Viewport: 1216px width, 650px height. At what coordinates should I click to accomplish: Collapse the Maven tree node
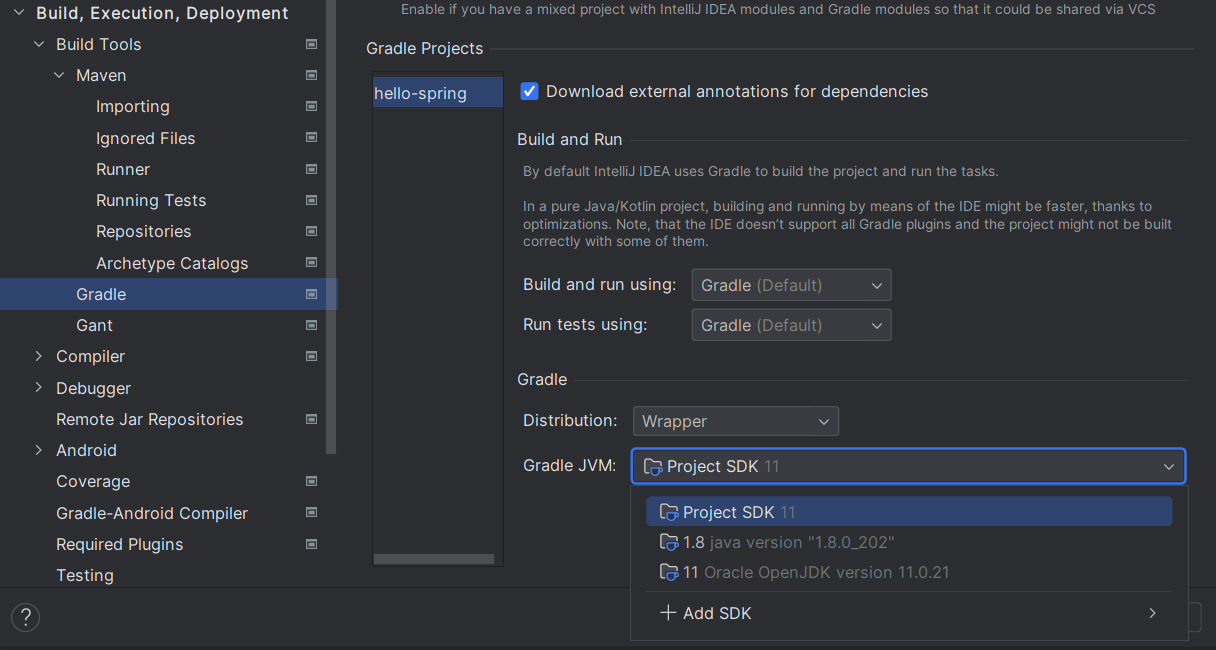(x=59, y=75)
